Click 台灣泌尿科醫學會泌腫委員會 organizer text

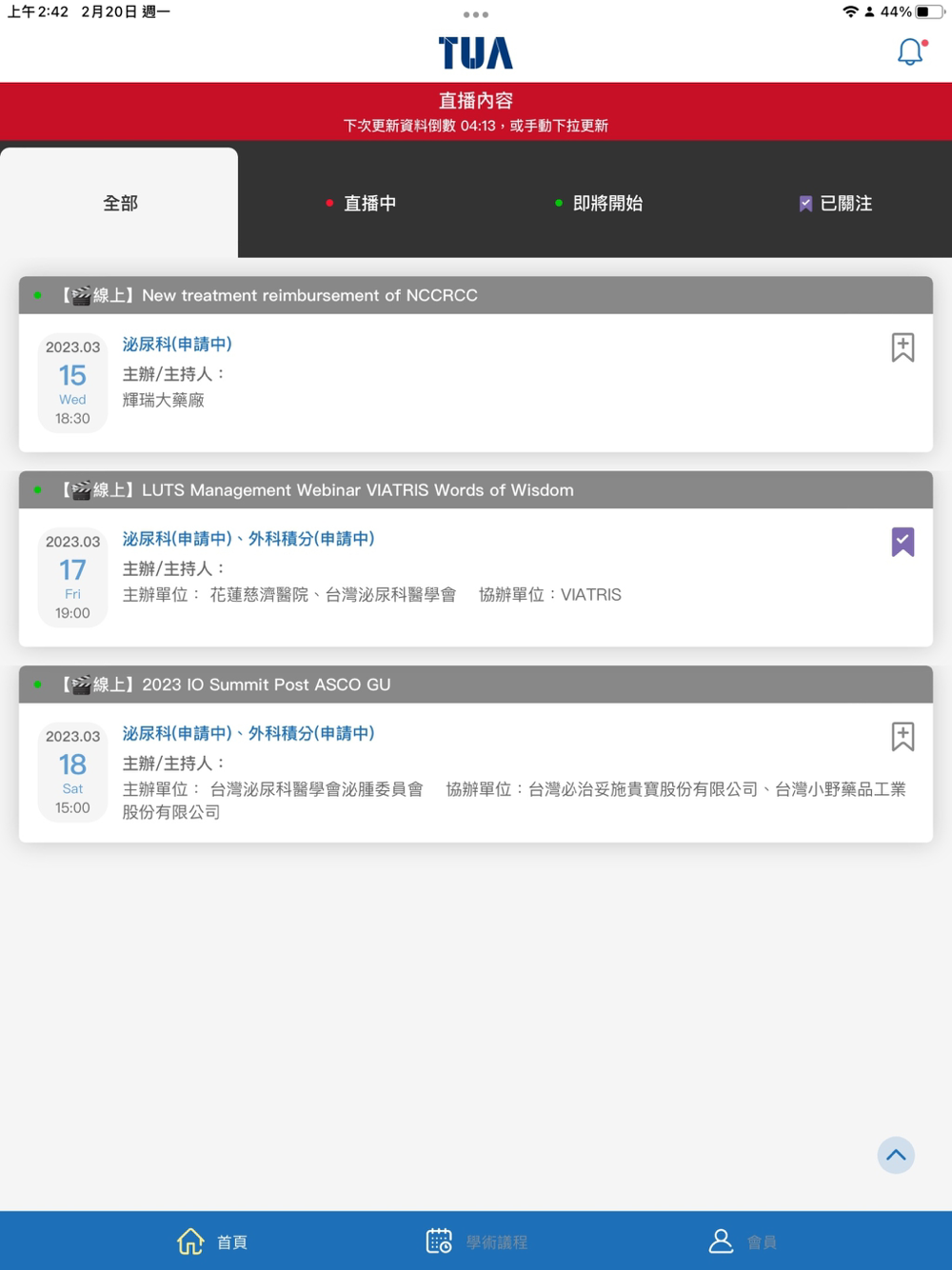click(316, 789)
